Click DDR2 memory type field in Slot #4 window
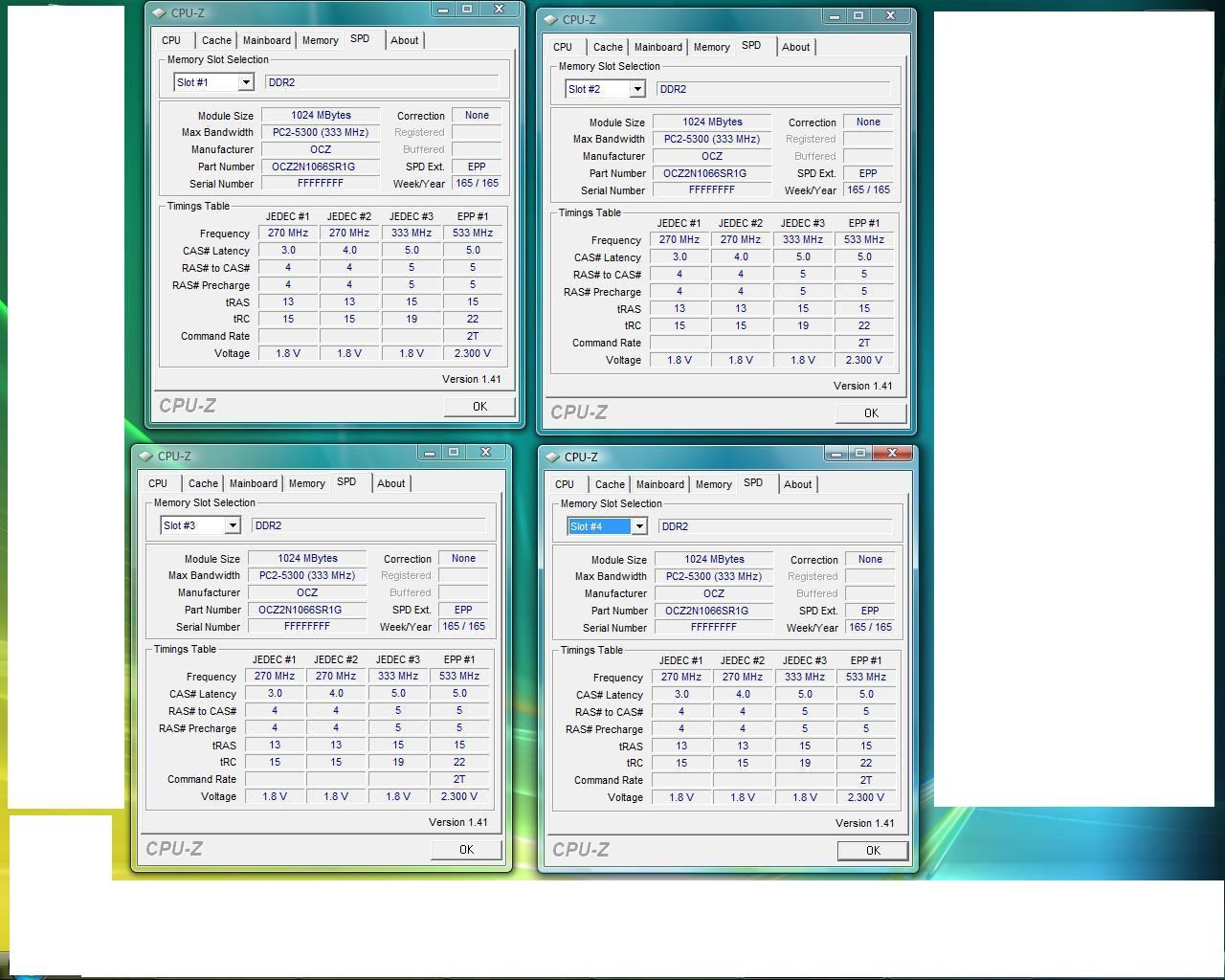 click(x=775, y=526)
